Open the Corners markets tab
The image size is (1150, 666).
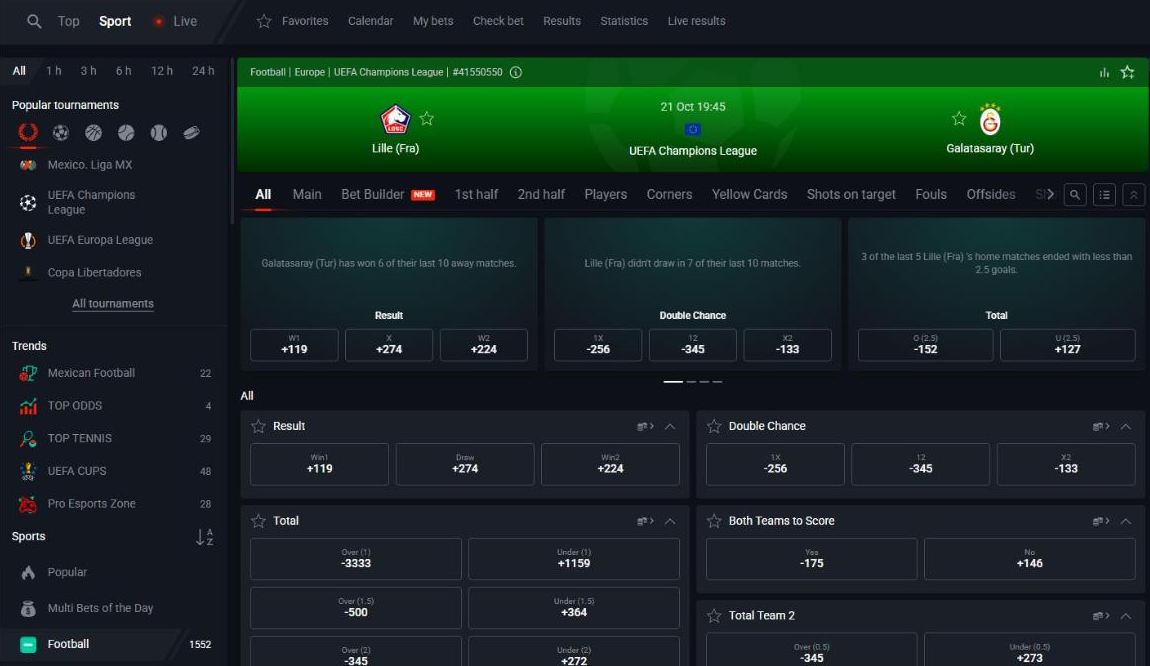669,194
